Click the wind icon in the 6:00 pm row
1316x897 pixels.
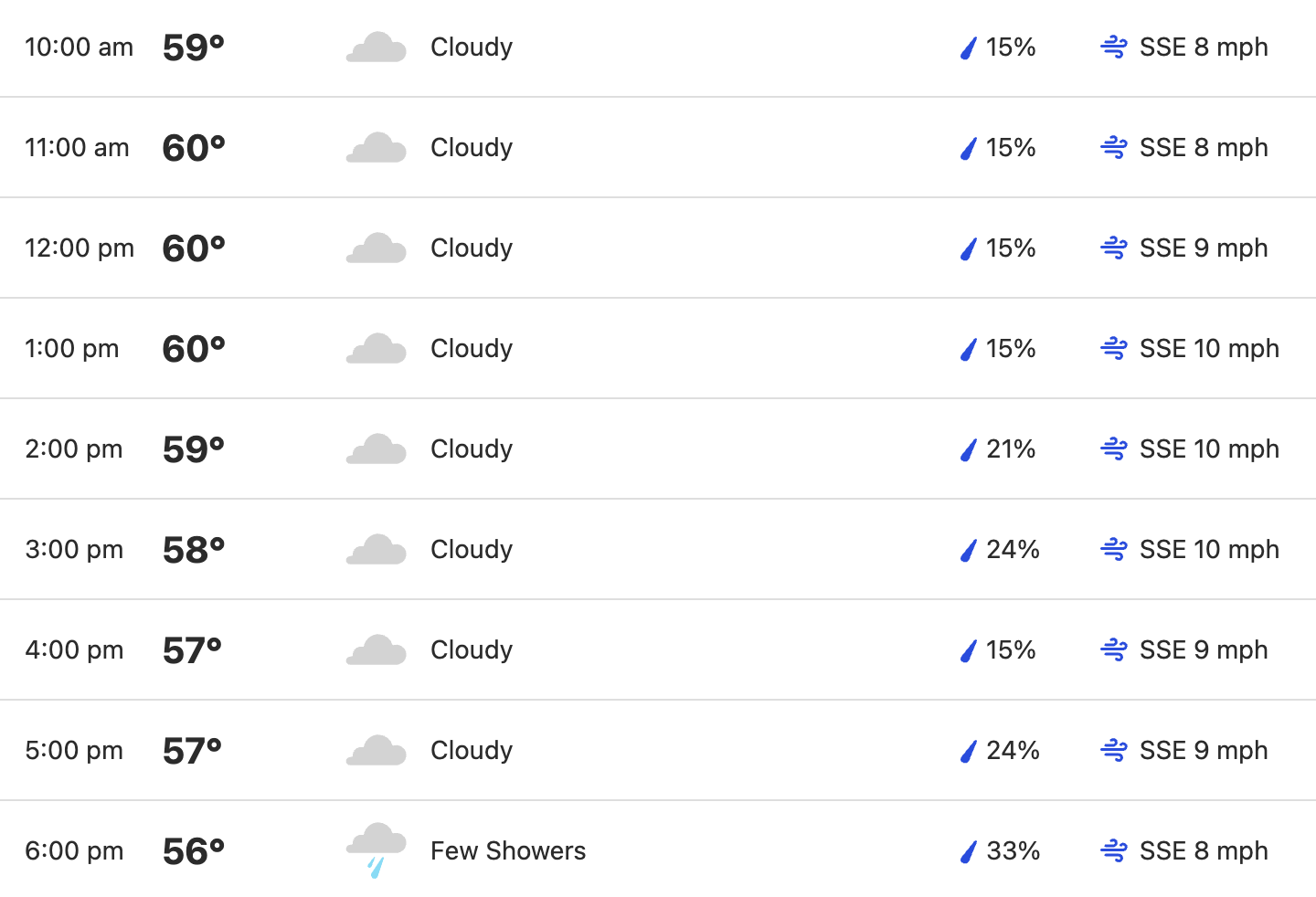(1114, 850)
